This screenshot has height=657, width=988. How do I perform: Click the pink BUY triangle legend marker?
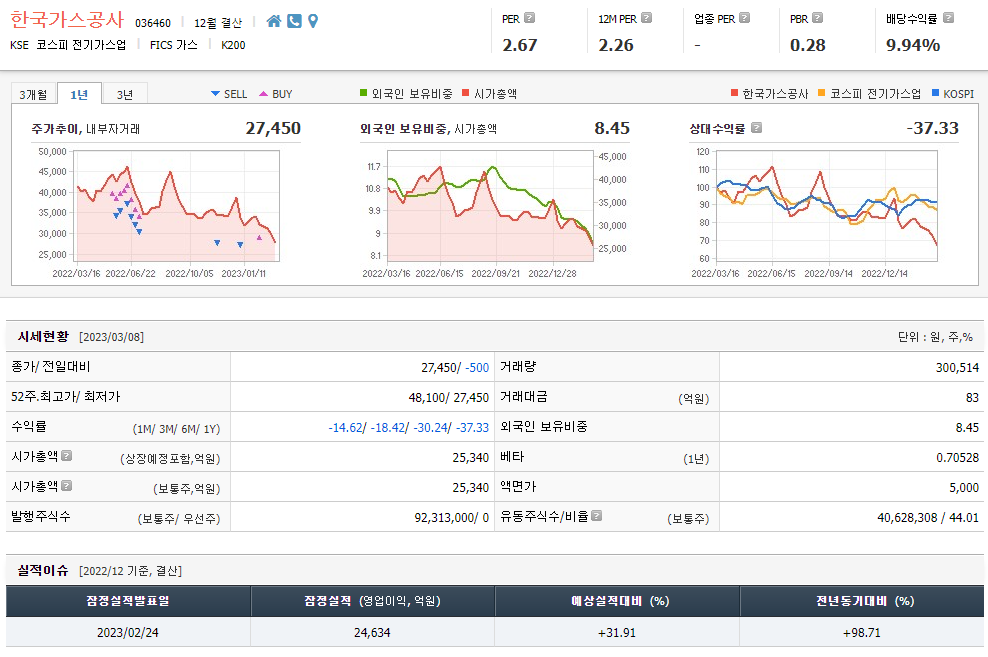tap(263, 94)
